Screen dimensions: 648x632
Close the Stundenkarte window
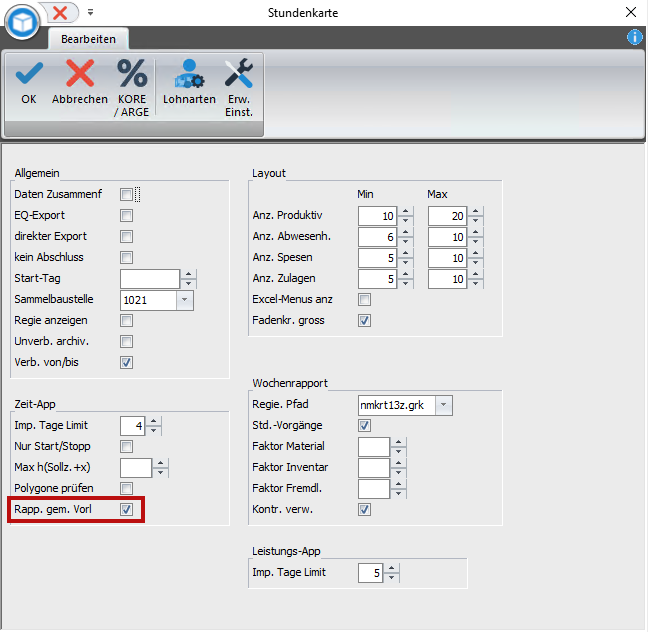(x=631, y=12)
